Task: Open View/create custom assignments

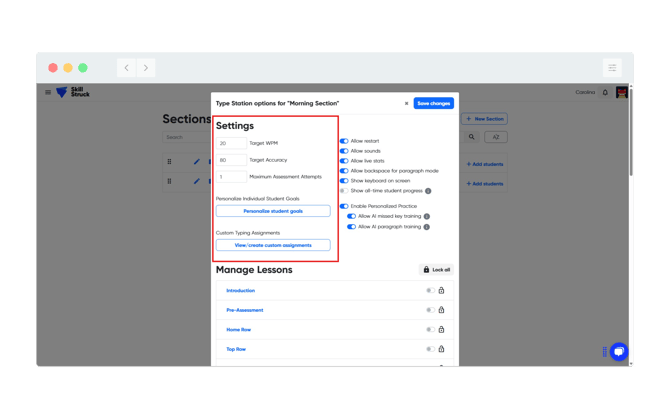Action: (x=273, y=245)
